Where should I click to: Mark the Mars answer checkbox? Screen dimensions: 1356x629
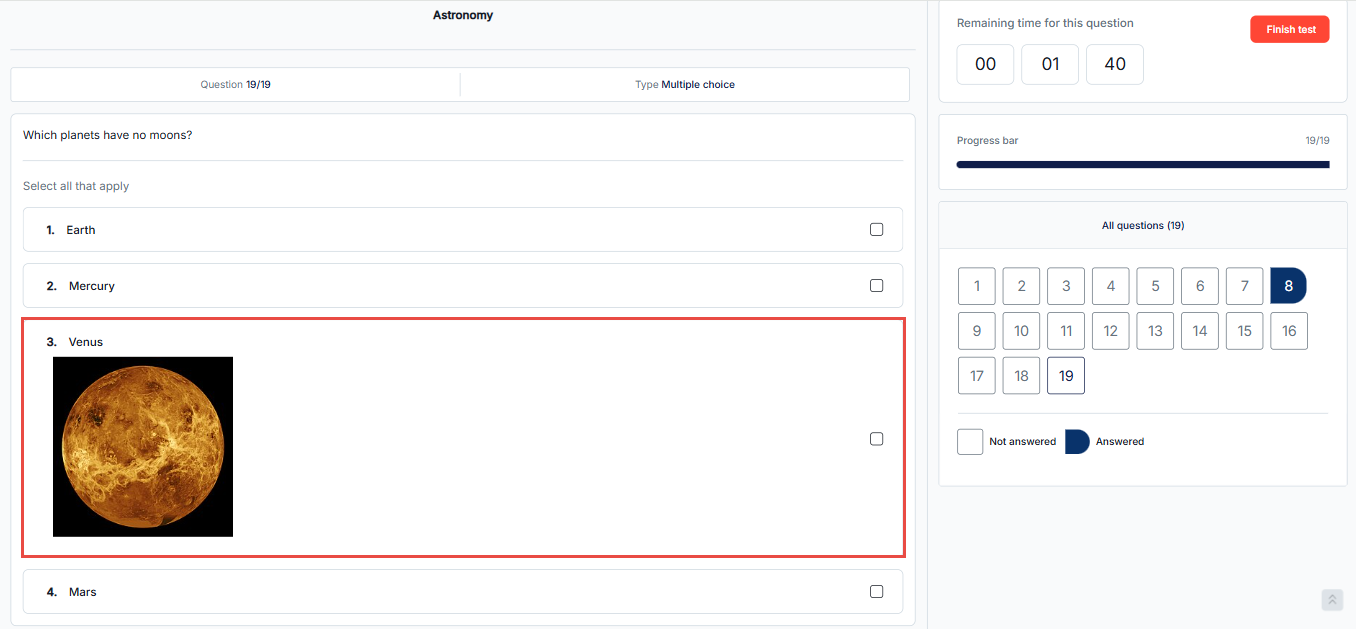pyautogui.click(x=877, y=592)
